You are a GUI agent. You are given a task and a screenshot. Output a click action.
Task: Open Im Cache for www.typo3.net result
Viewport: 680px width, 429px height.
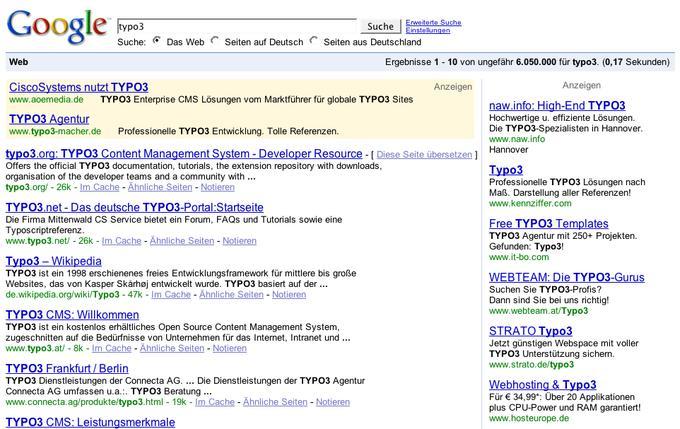(x=121, y=241)
